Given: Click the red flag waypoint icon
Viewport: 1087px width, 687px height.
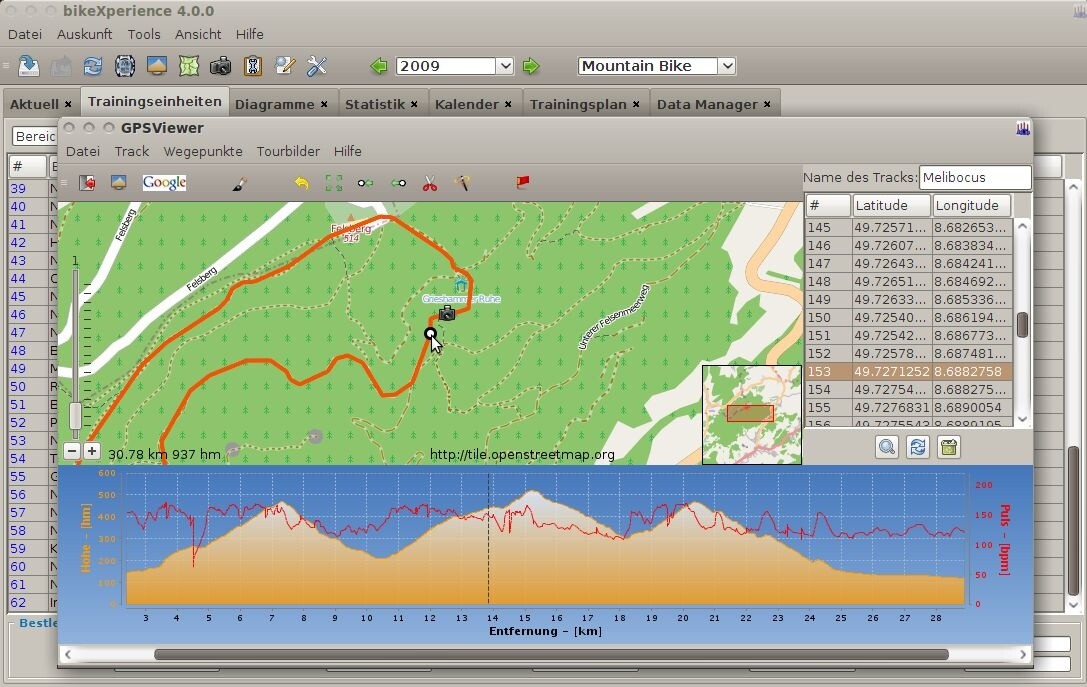Looking at the screenshot, I should pos(523,182).
